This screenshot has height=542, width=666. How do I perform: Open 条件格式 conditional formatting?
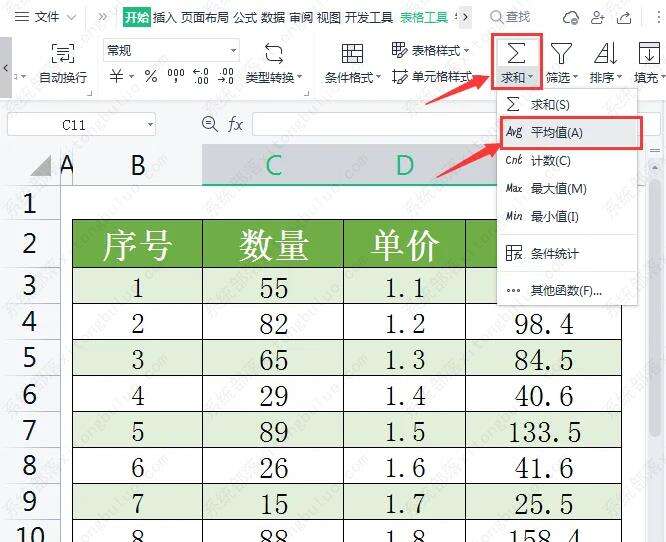pyautogui.click(x=353, y=63)
